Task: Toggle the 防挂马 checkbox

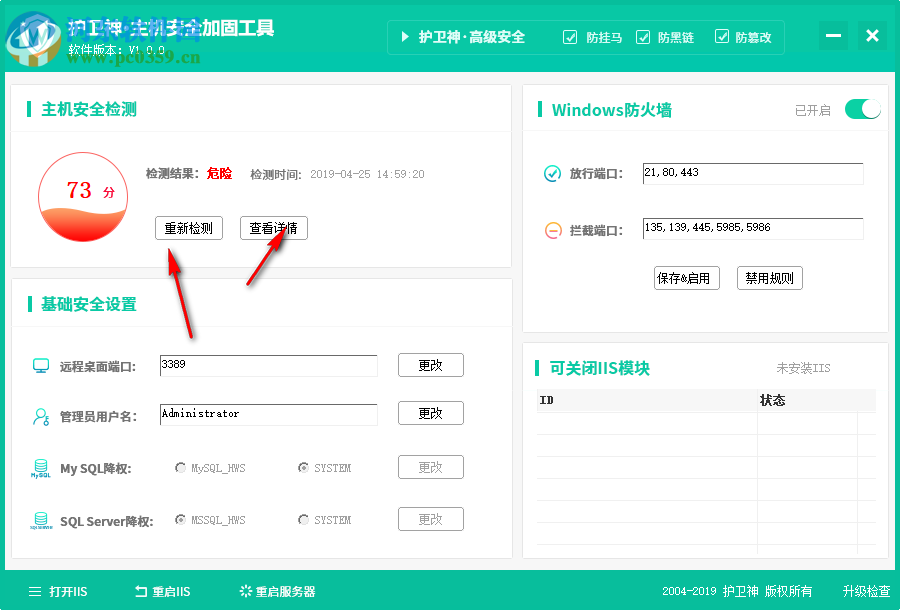Action: [570, 37]
